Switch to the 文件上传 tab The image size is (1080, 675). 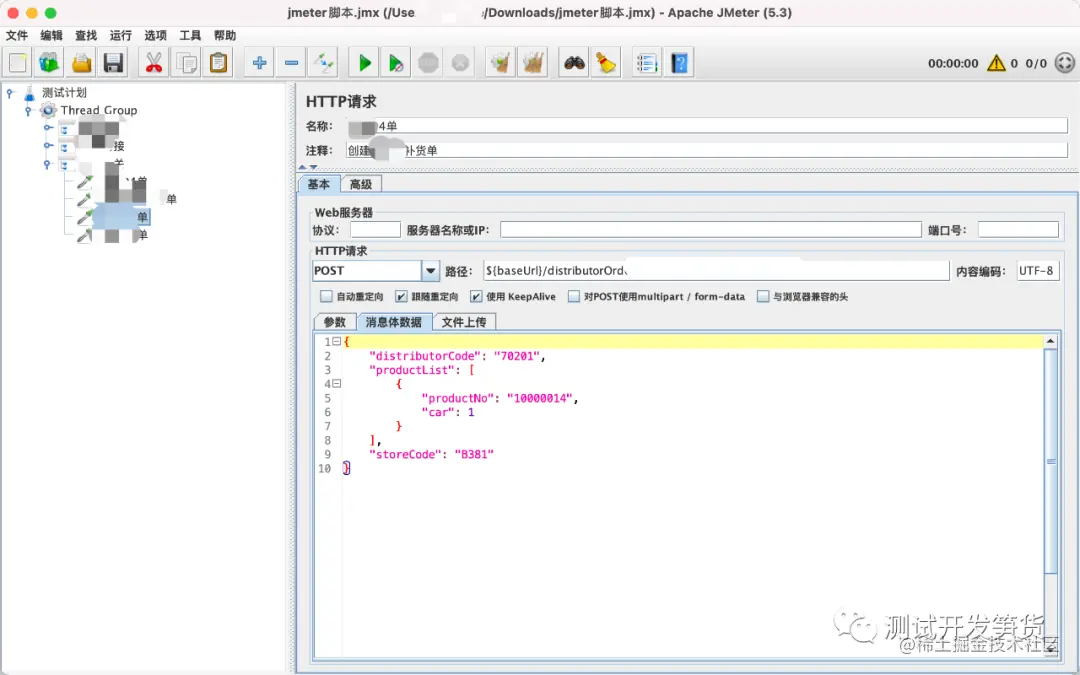pyautogui.click(x=464, y=322)
